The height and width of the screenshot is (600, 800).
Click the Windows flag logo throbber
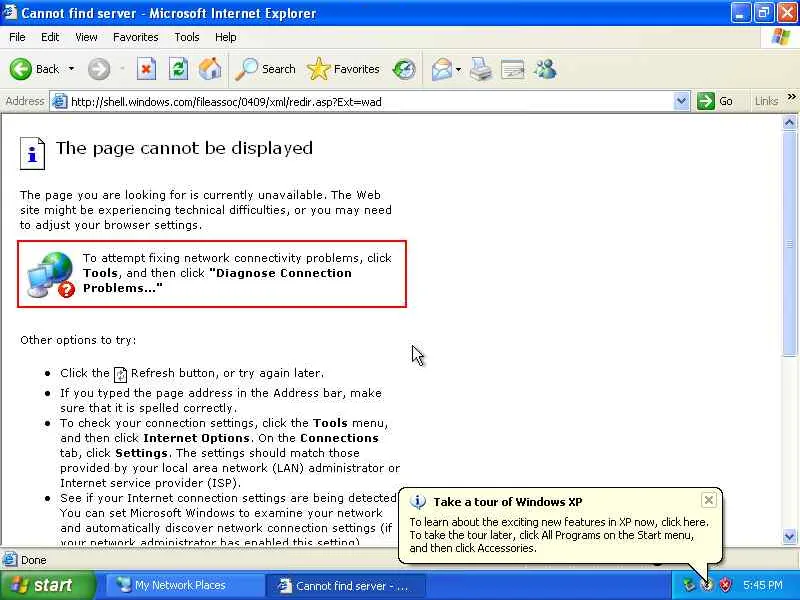coord(781,37)
